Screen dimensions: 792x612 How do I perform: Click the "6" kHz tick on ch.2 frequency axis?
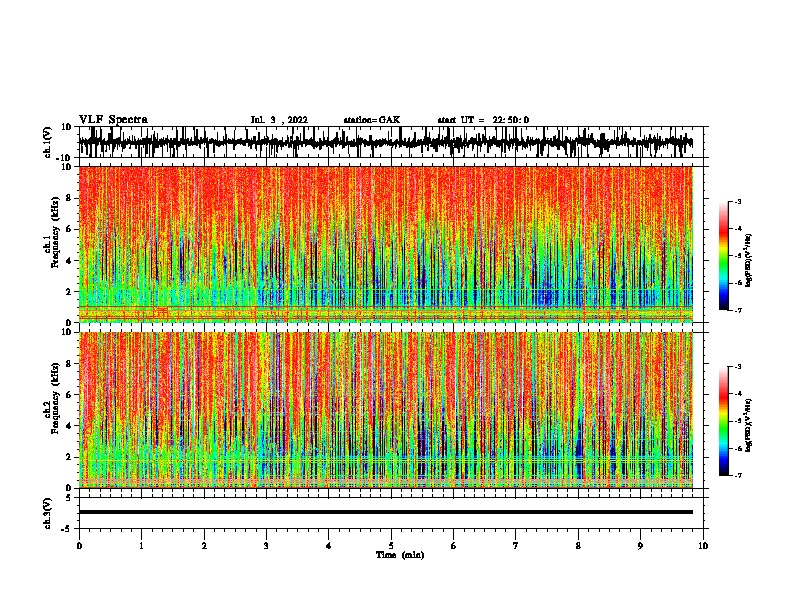tap(69, 394)
